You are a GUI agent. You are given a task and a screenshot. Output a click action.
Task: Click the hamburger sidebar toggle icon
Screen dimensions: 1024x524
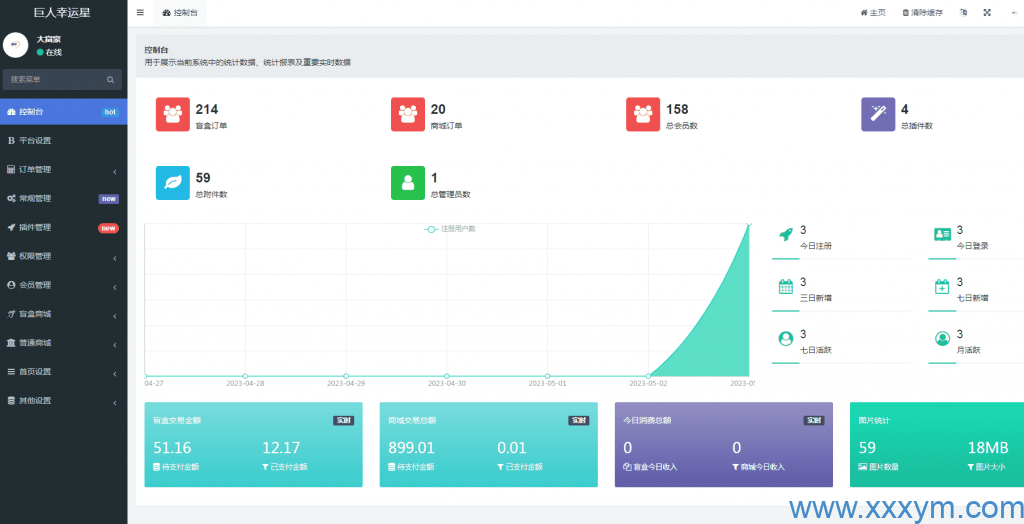pyautogui.click(x=140, y=13)
